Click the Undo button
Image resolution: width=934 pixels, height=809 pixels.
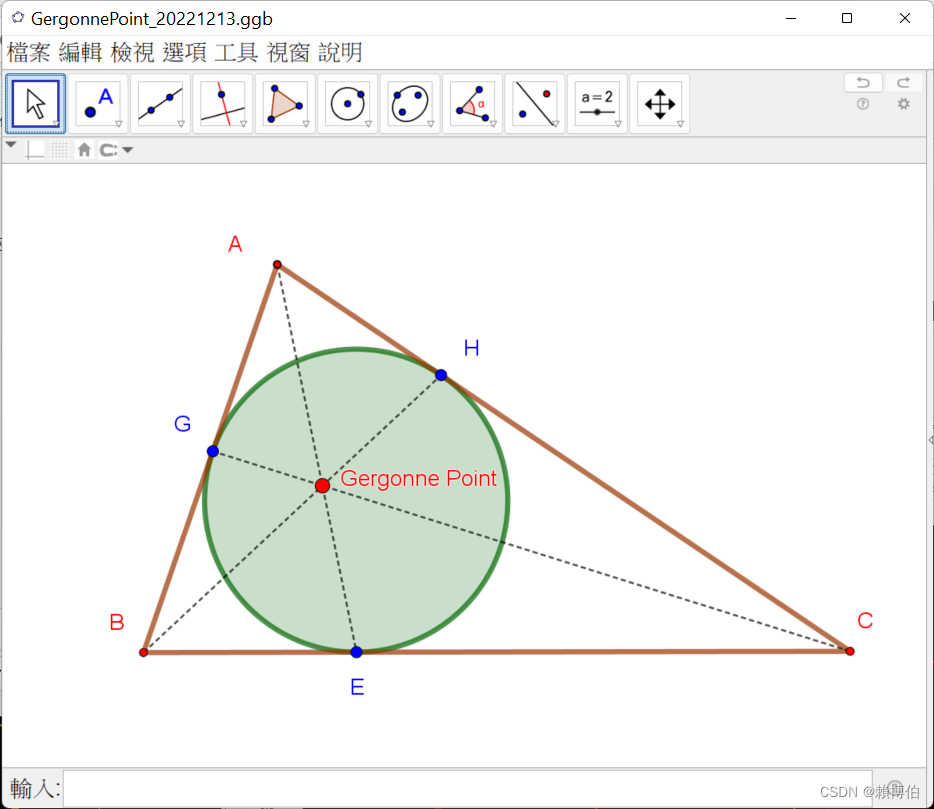coord(863,82)
